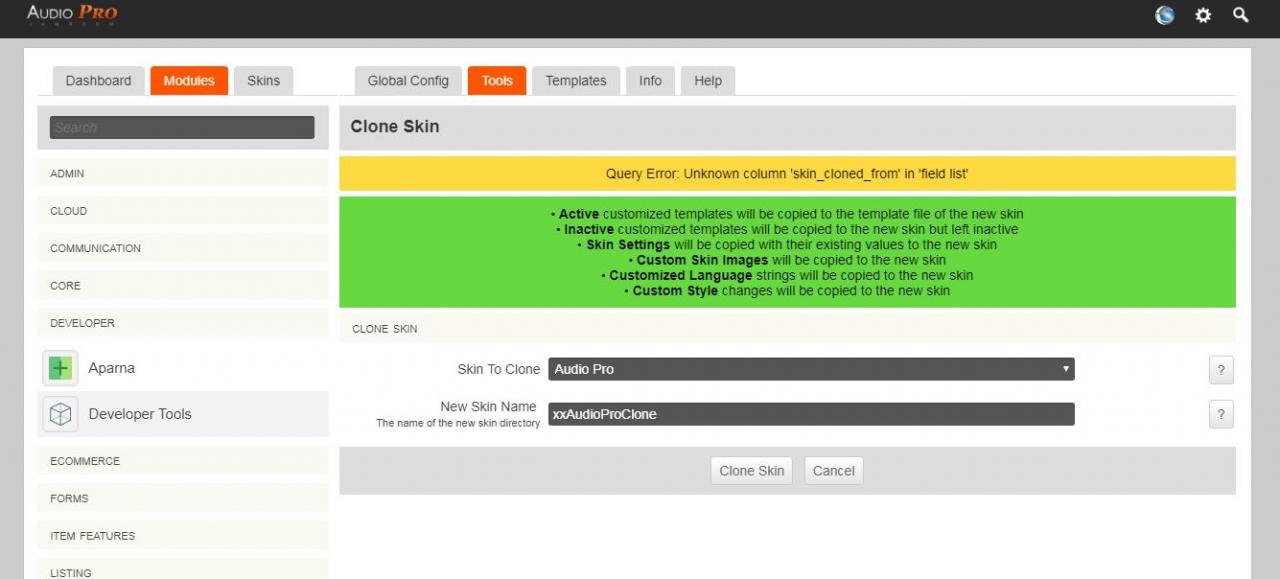Expand the CLOUD category
Screen dimensions: 1280x579
183,211
